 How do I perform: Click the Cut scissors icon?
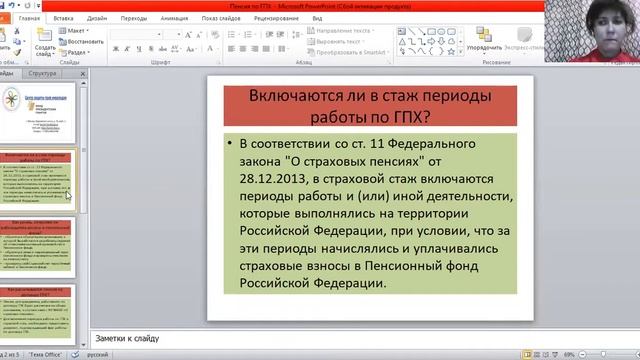point(17,31)
